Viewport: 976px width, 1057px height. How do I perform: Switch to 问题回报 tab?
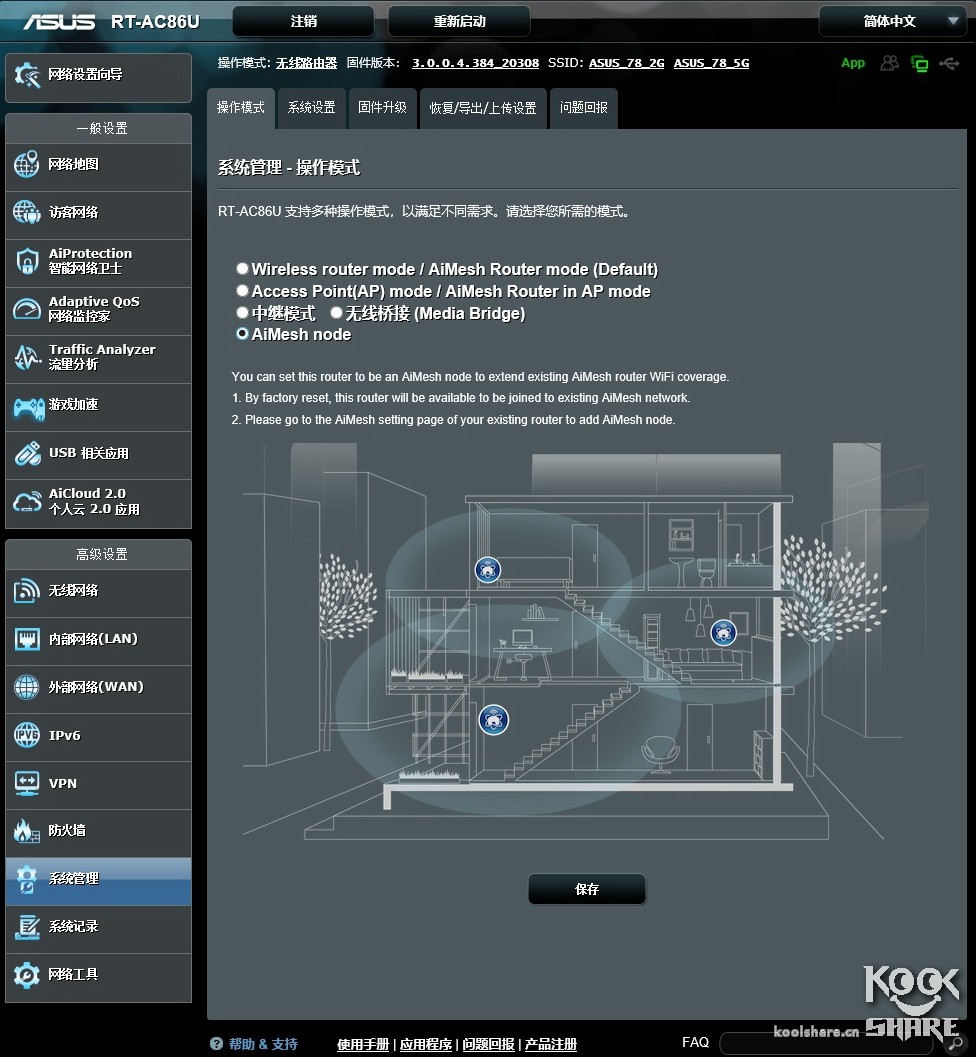point(584,108)
